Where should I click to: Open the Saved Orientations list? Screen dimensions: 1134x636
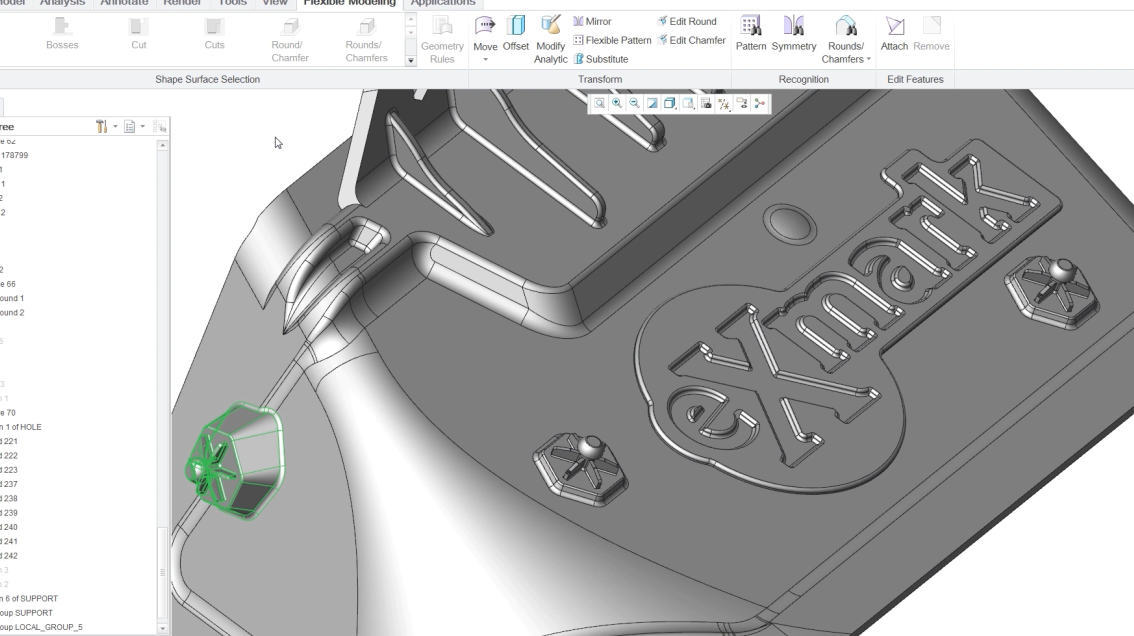pyautogui.click(x=688, y=103)
